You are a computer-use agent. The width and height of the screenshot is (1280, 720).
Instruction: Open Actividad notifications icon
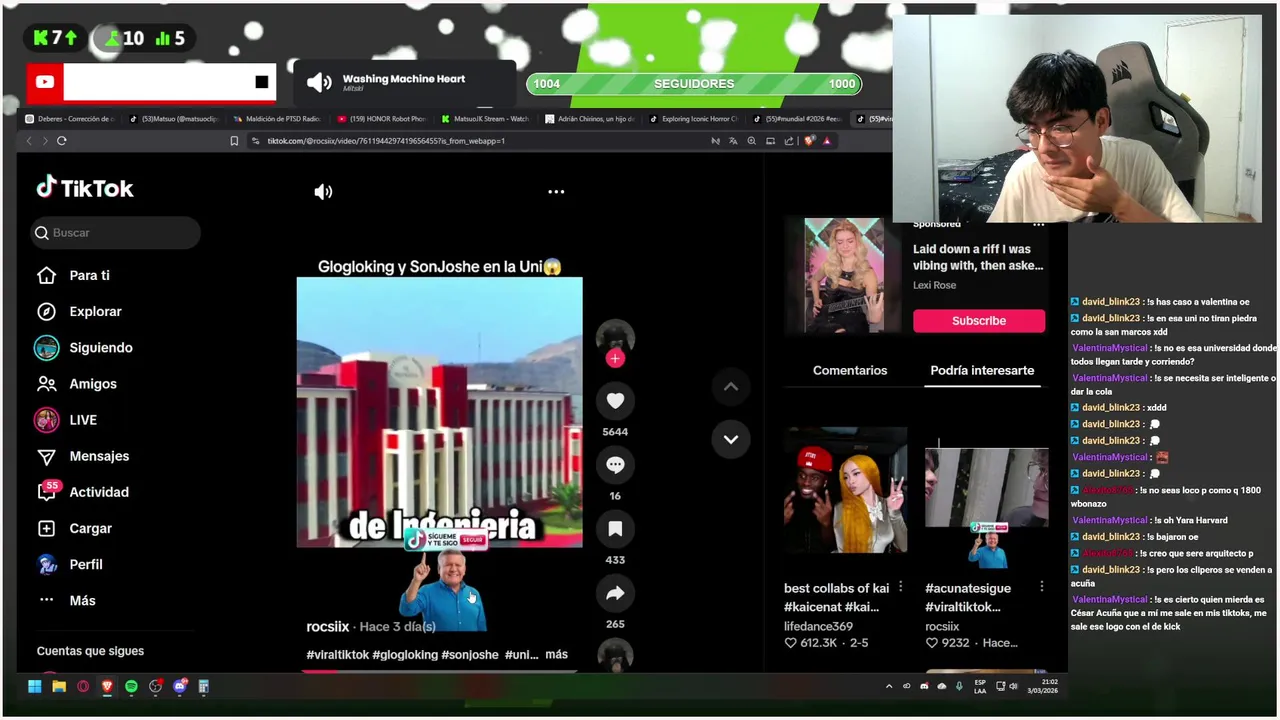pos(47,491)
